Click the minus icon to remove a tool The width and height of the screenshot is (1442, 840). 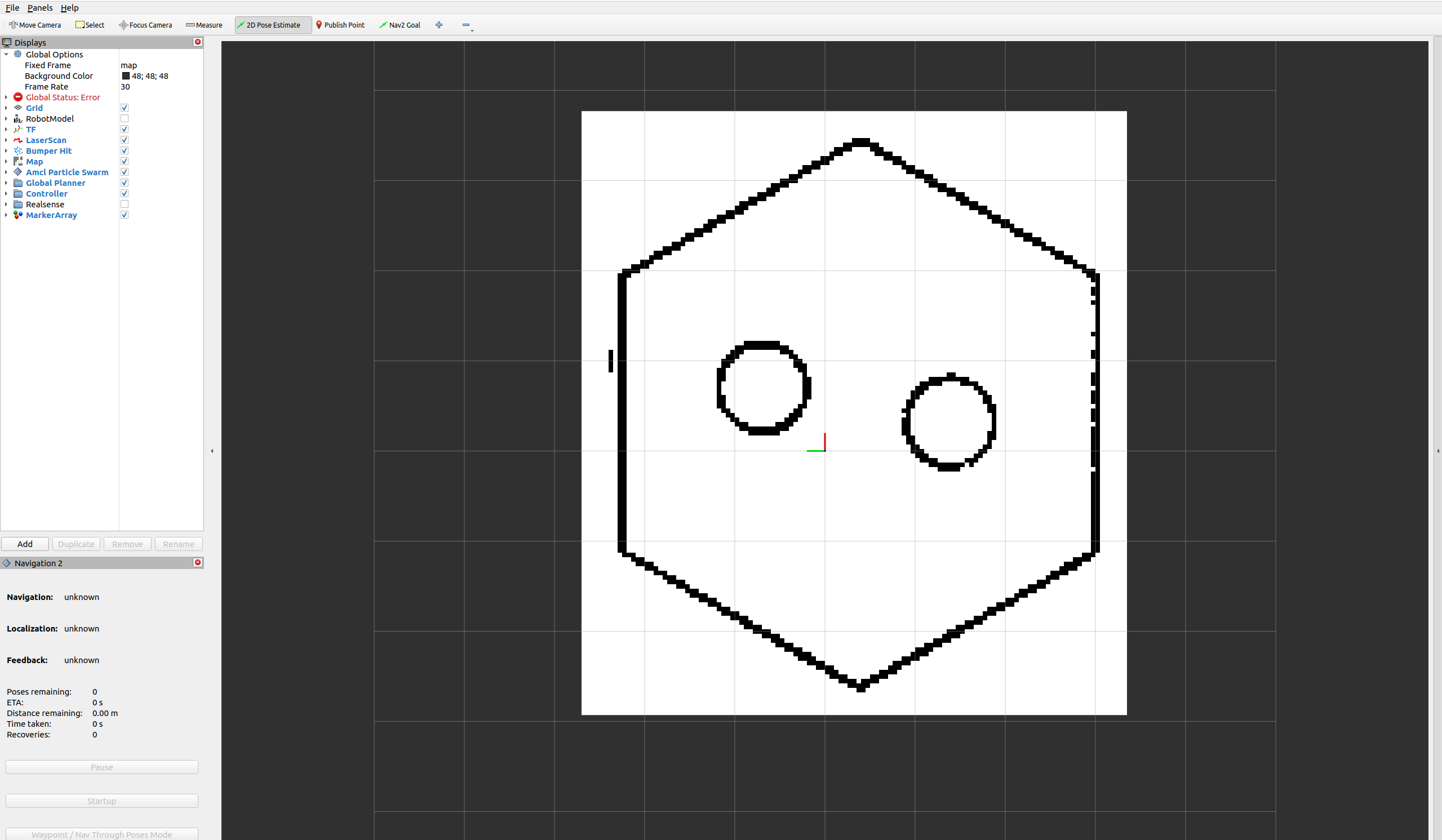466,25
